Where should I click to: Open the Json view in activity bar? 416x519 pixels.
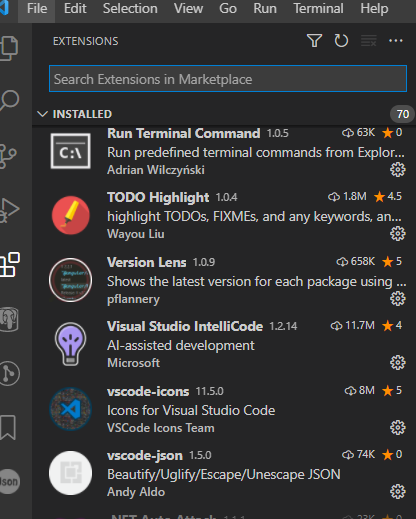10,481
